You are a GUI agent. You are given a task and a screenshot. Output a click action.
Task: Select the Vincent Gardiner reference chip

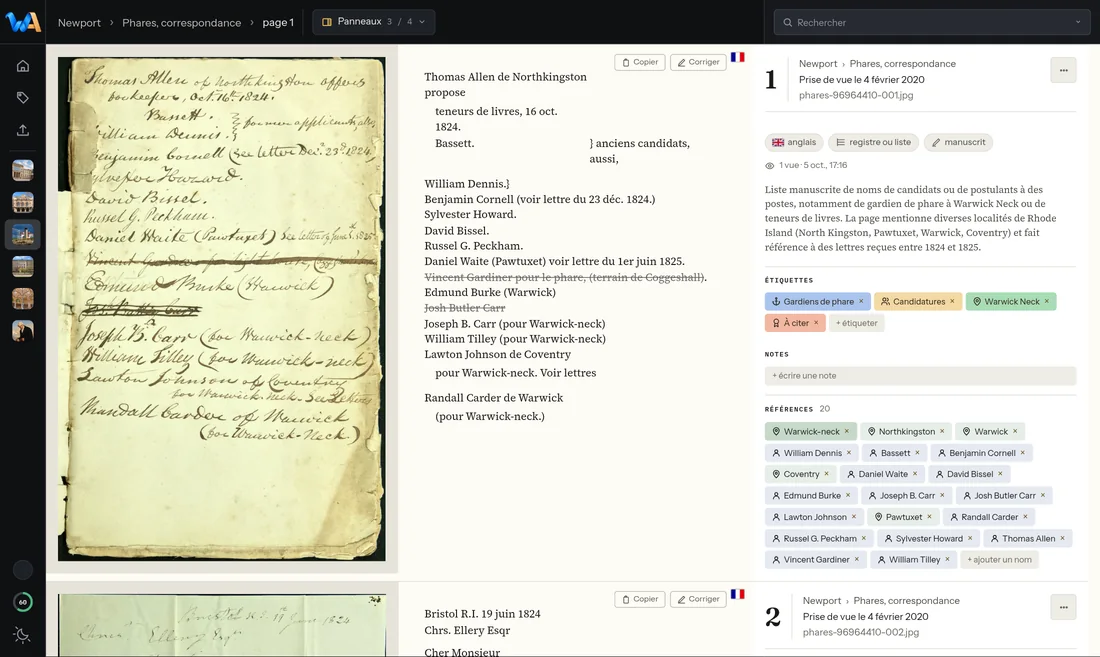click(x=816, y=560)
